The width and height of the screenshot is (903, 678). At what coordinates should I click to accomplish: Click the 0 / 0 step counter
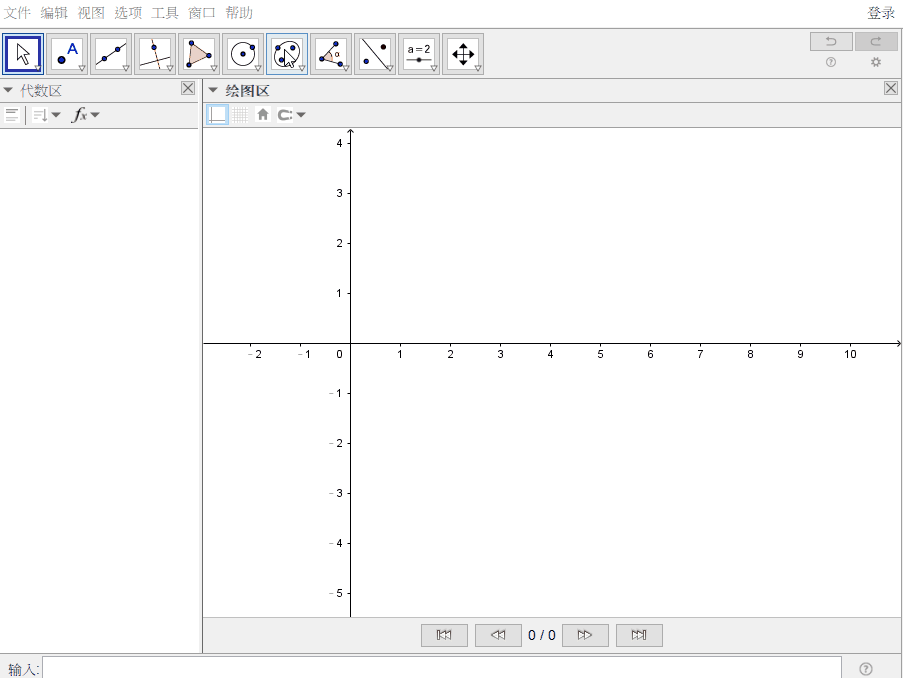(x=542, y=635)
